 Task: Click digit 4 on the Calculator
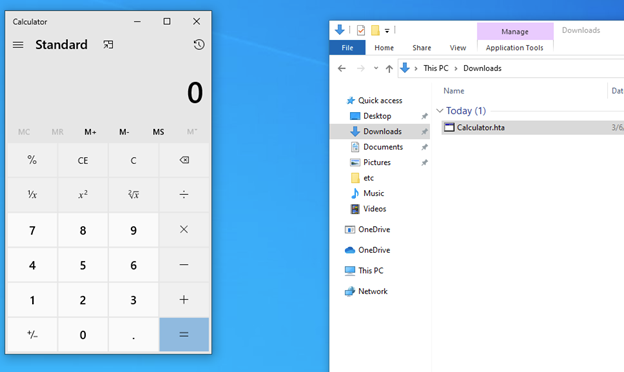[32, 265]
